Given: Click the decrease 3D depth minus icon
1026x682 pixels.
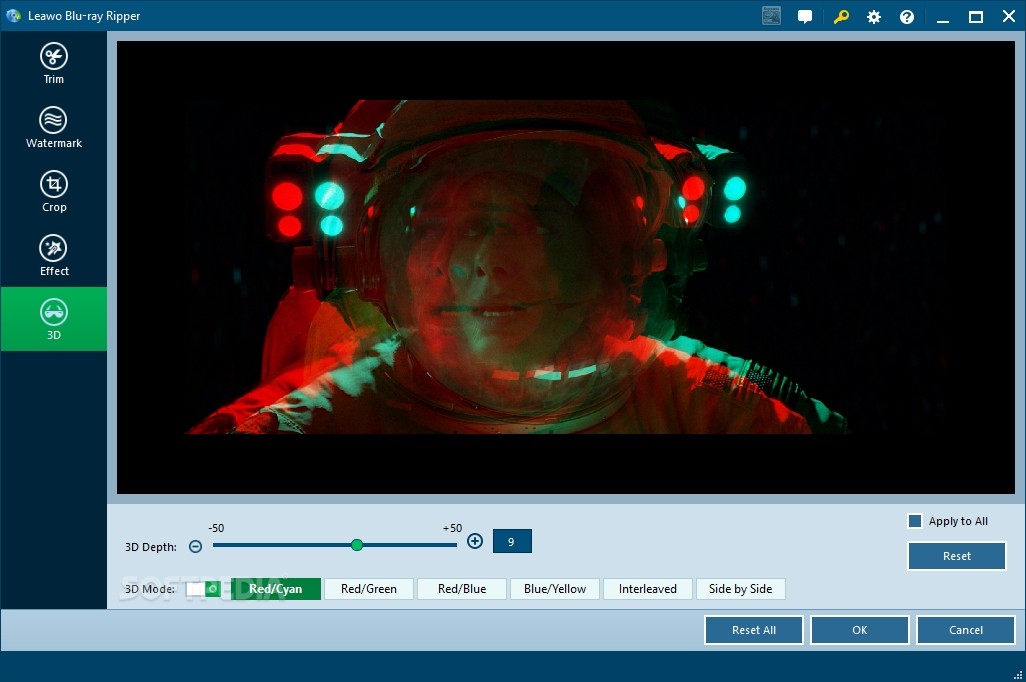Looking at the screenshot, I should (195, 547).
